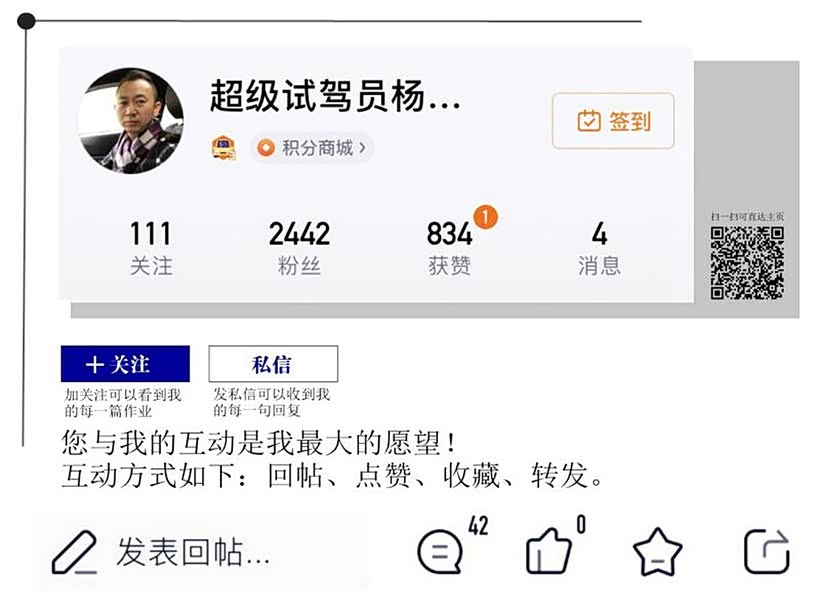
Task: Open the 4 消息 messages stat
Action: click(x=599, y=248)
